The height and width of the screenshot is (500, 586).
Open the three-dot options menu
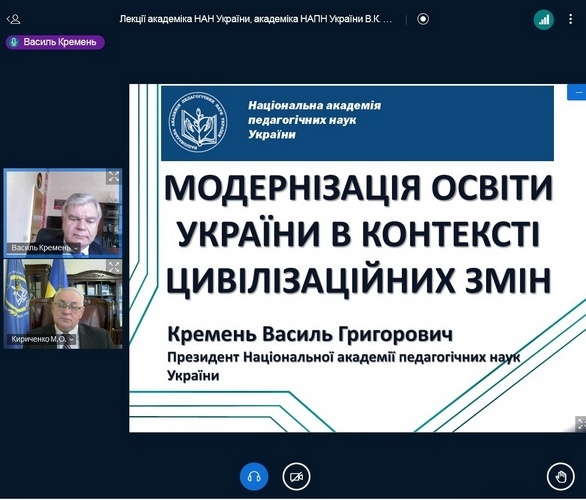point(570,19)
